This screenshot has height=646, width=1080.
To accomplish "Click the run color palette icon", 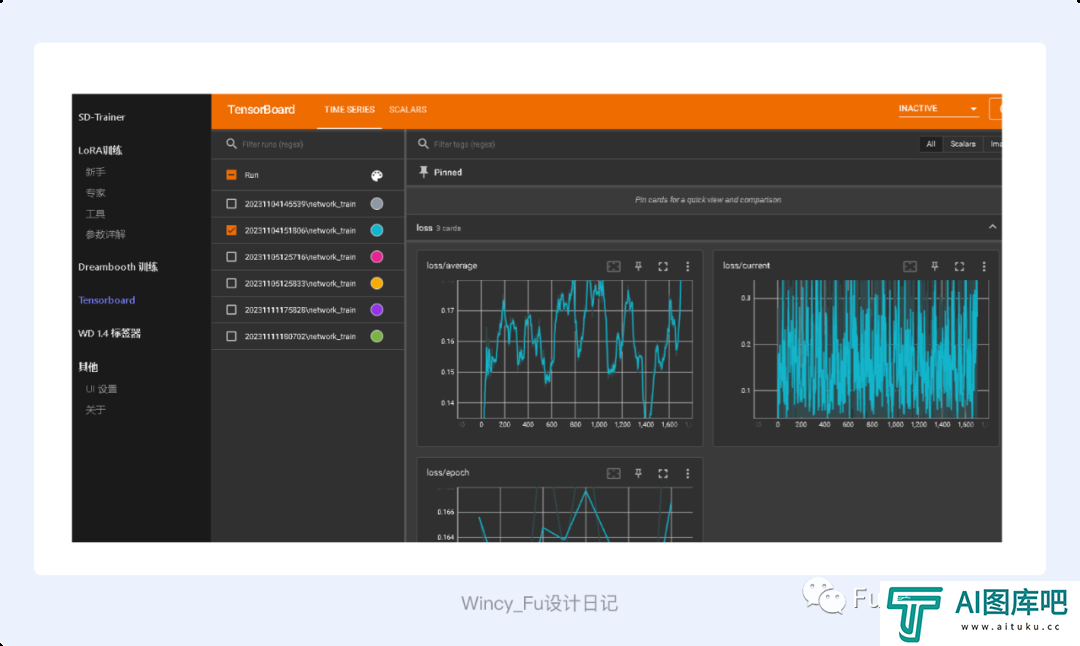I will tap(377, 176).
